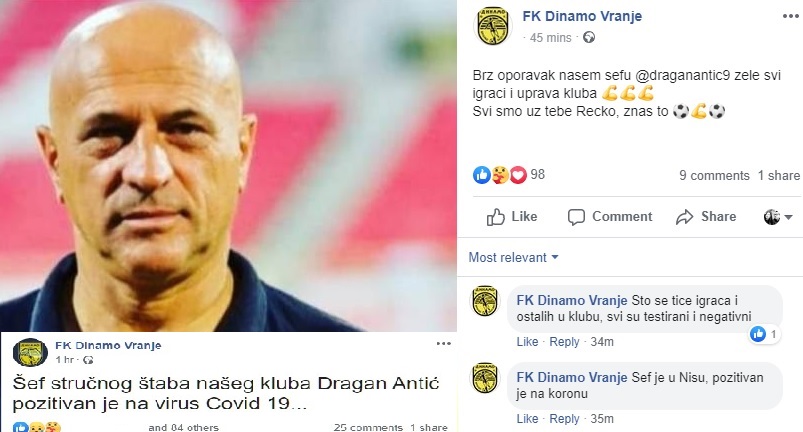Click the Share button under the post

tap(706, 217)
